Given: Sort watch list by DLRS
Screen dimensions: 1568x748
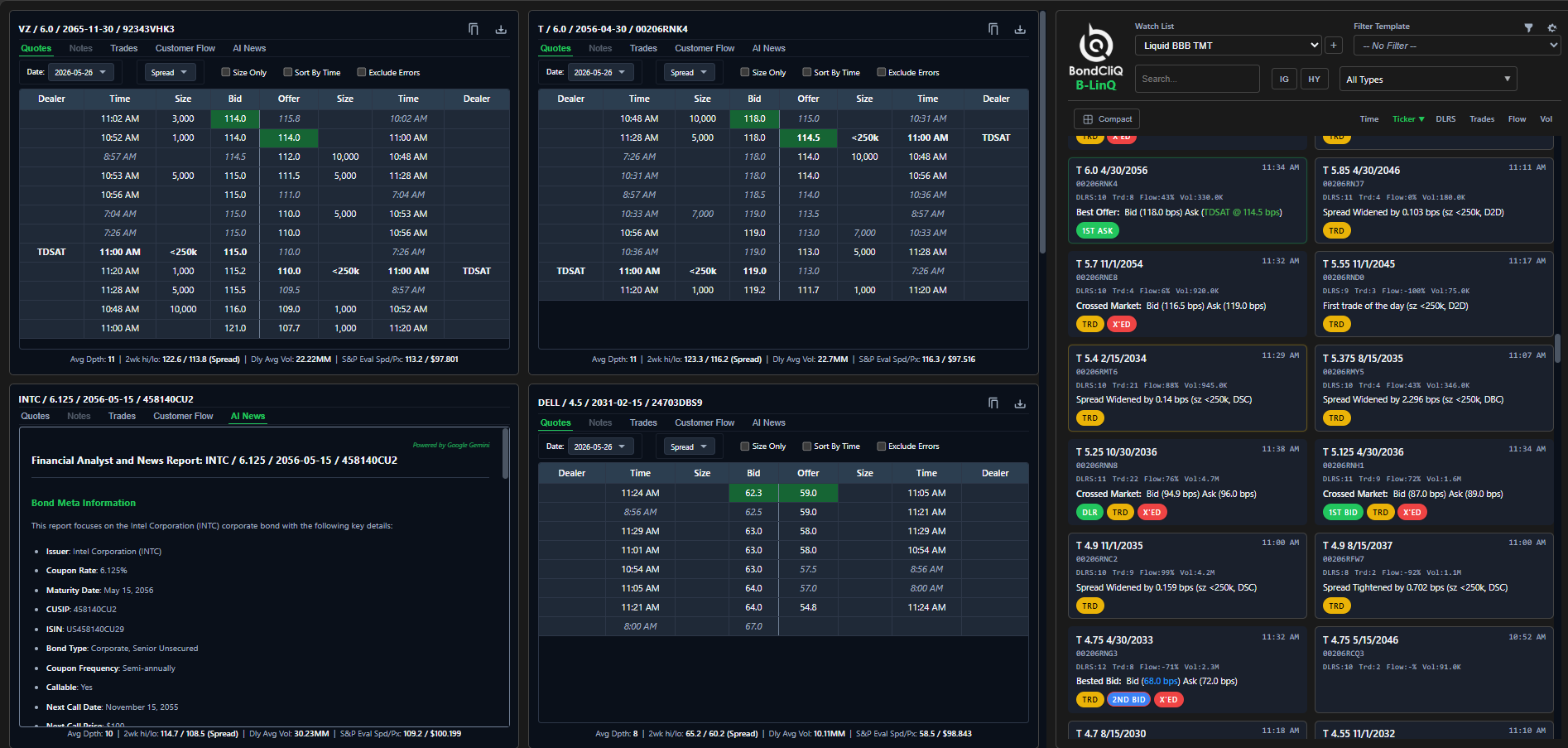Looking at the screenshot, I should (x=1445, y=119).
